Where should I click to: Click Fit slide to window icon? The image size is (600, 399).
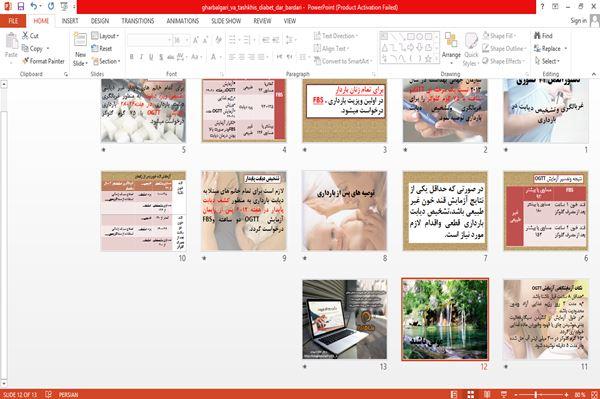[594, 394]
